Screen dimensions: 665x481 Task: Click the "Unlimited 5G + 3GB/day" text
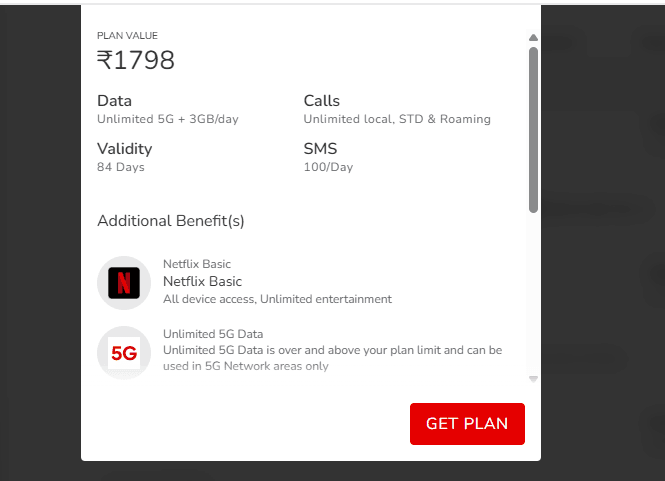click(x=167, y=119)
